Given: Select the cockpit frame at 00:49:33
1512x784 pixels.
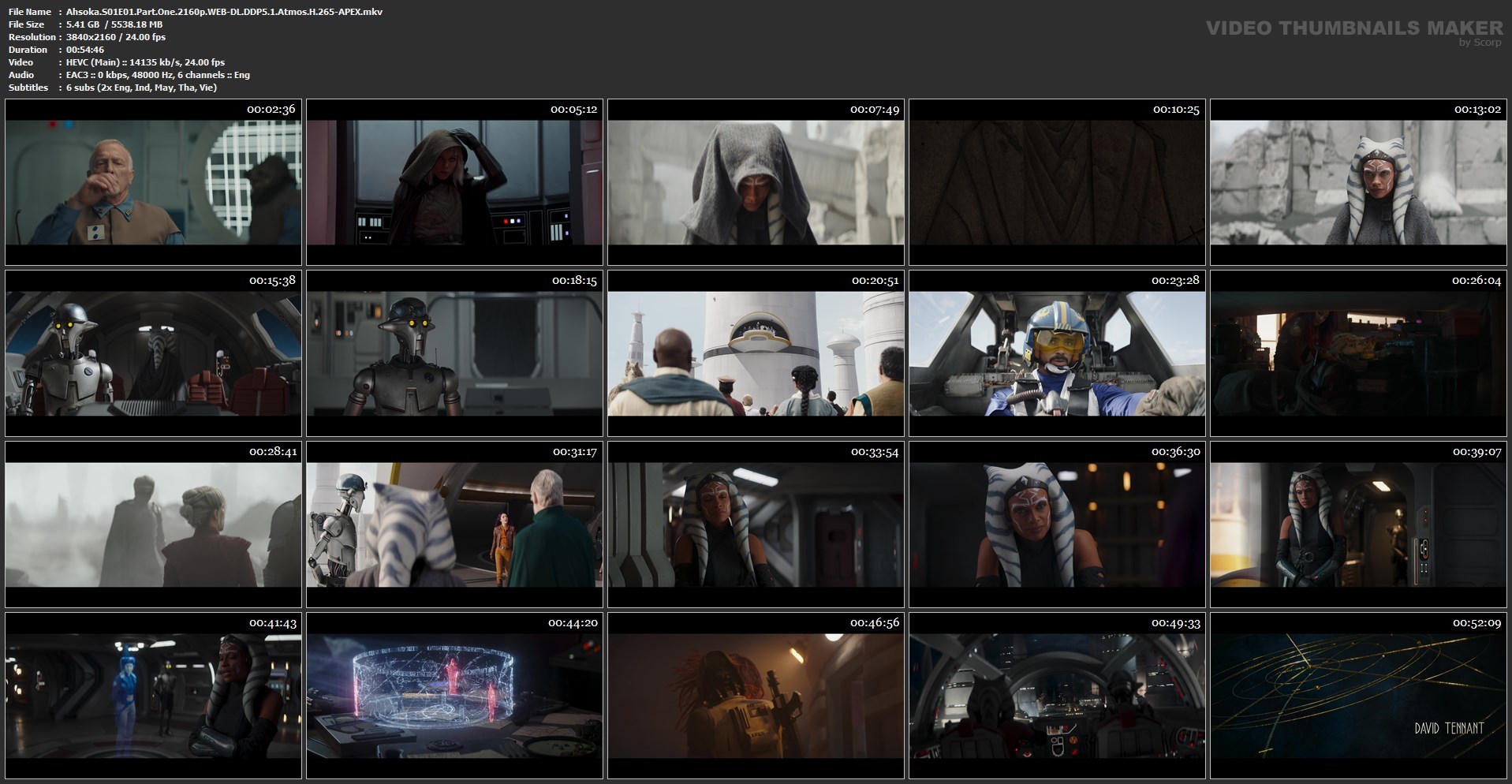Looking at the screenshot, I should (1057, 696).
